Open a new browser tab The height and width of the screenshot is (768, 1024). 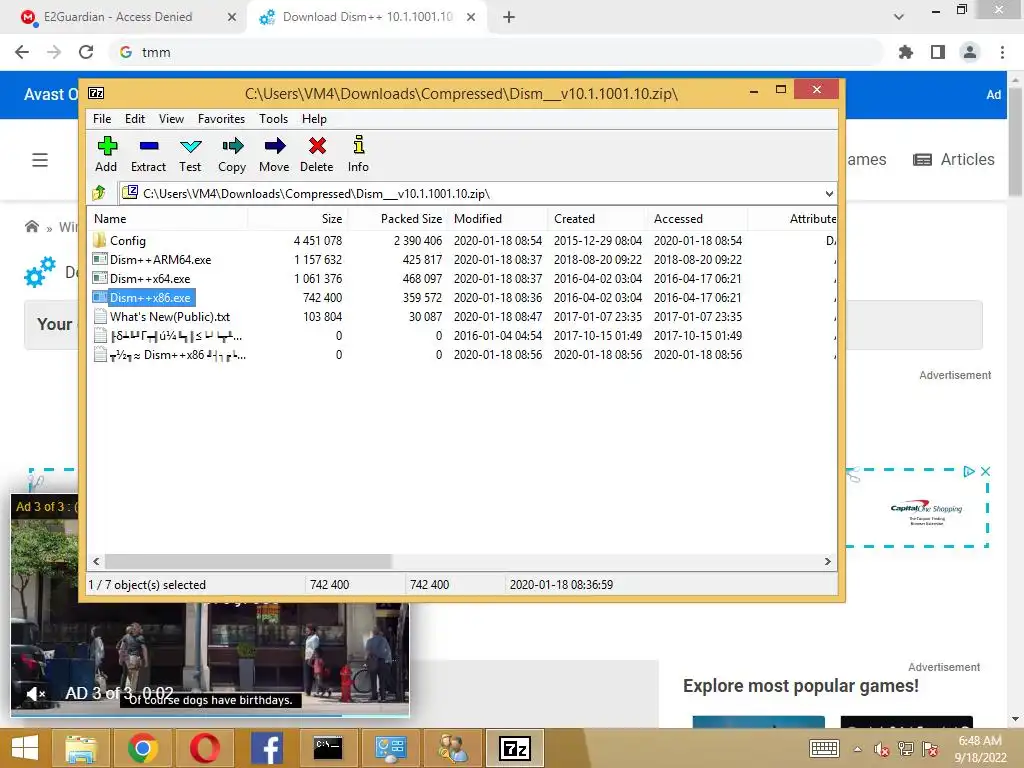[x=509, y=17]
